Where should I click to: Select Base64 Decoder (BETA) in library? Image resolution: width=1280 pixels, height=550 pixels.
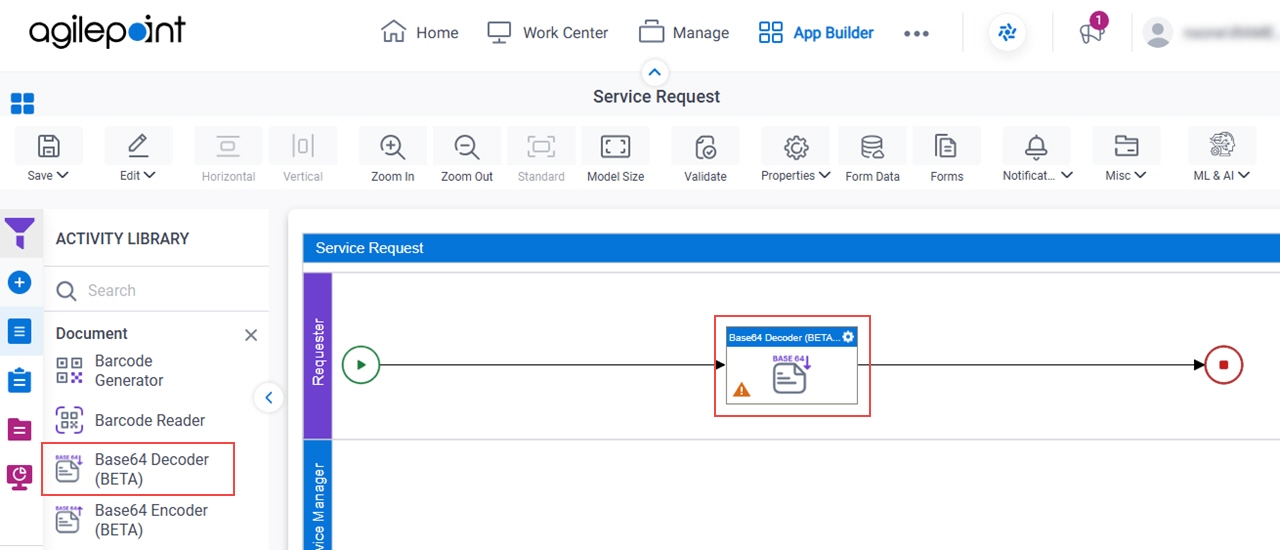(x=138, y=470)
